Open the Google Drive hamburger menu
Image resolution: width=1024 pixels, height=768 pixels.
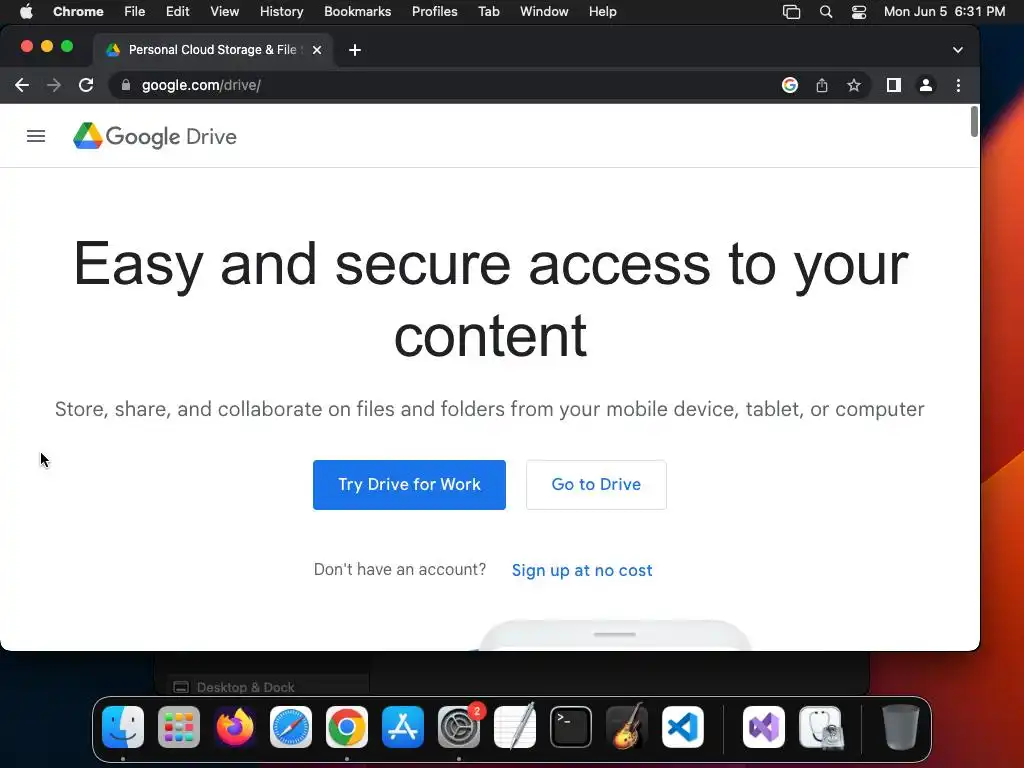coord(36,136)
